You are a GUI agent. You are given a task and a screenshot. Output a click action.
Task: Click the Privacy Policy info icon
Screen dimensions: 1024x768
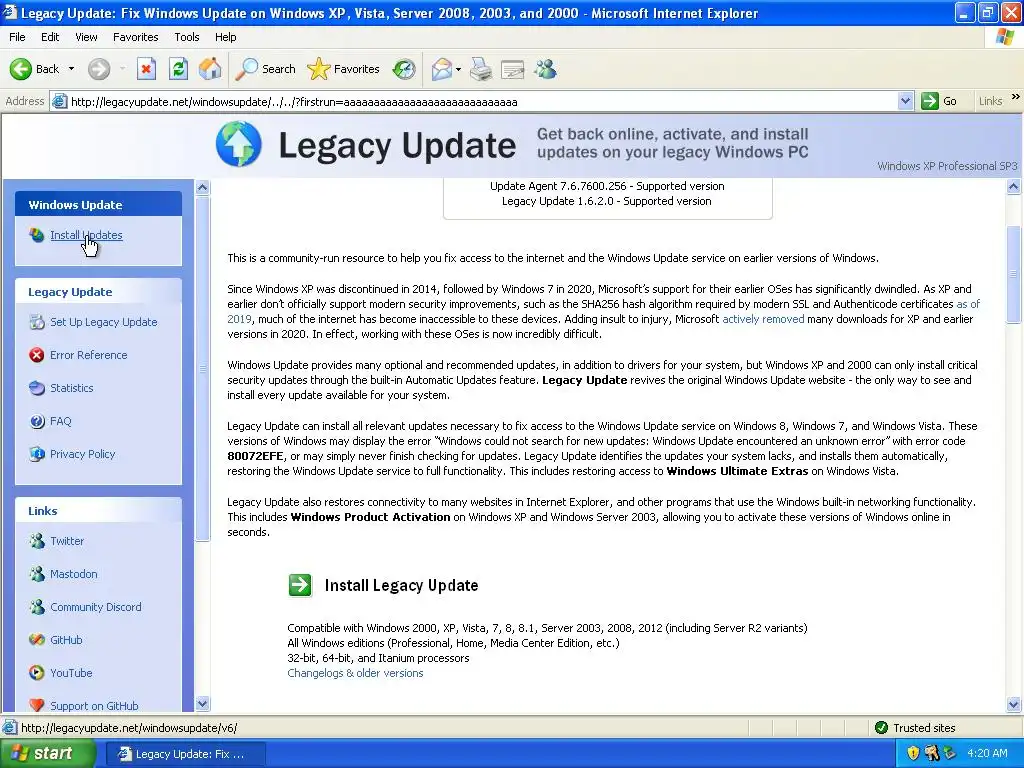coord(37,454)
